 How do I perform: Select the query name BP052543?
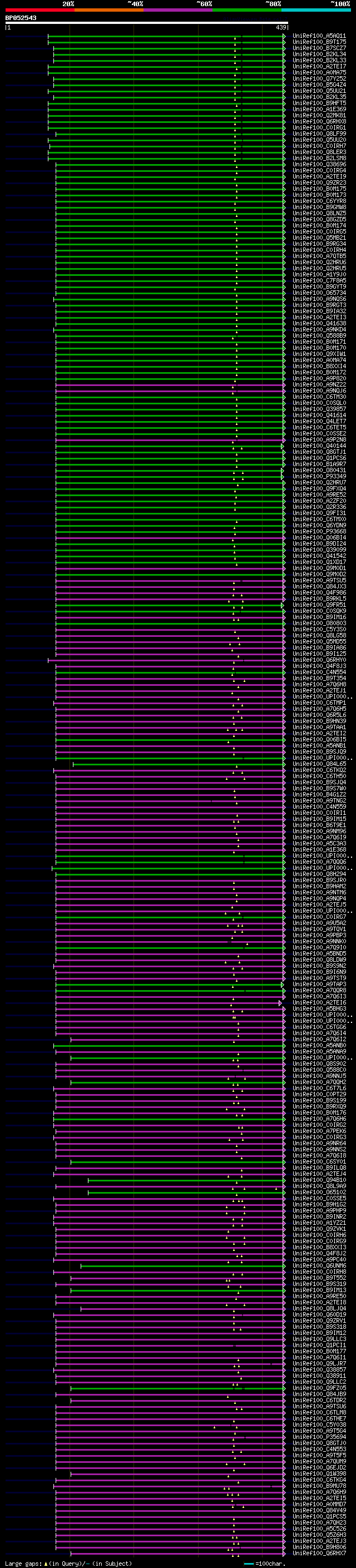click(21, 18)
